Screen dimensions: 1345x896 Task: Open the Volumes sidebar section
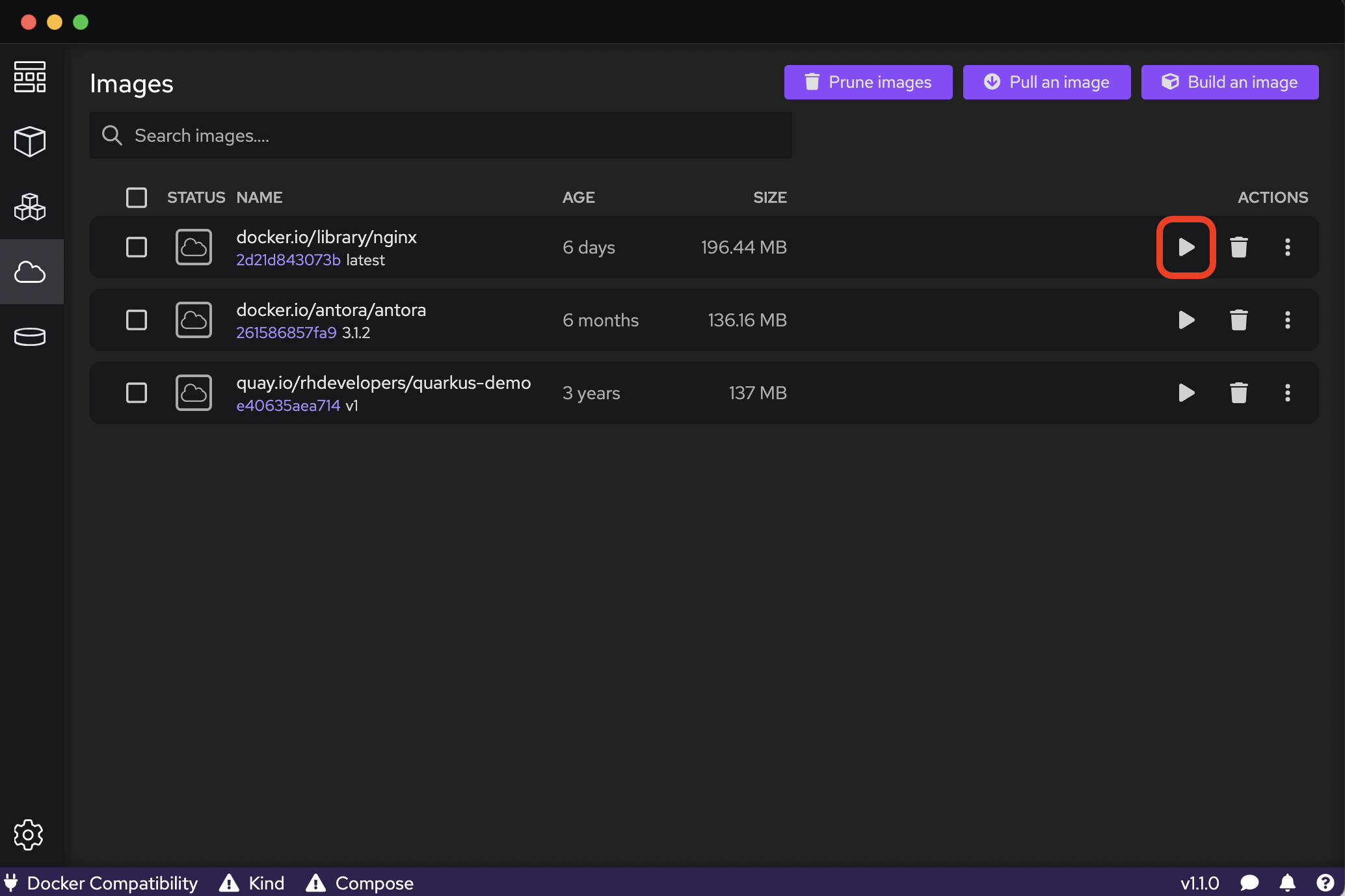[30, 336]
